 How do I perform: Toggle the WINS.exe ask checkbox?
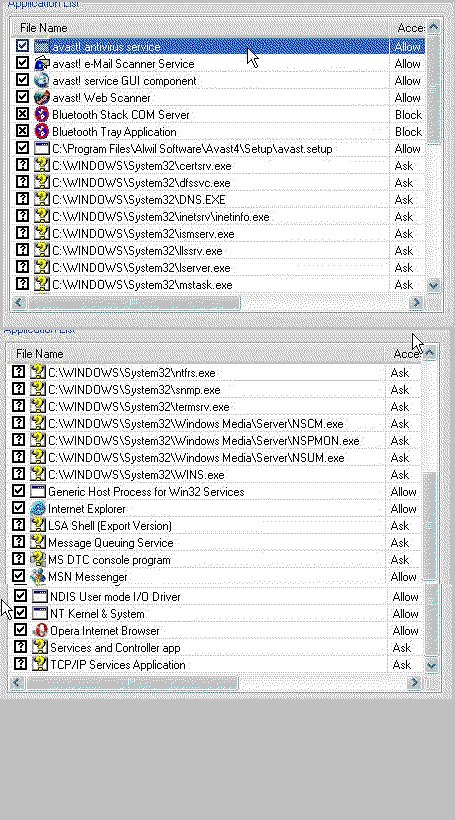(x=18, y=474)
